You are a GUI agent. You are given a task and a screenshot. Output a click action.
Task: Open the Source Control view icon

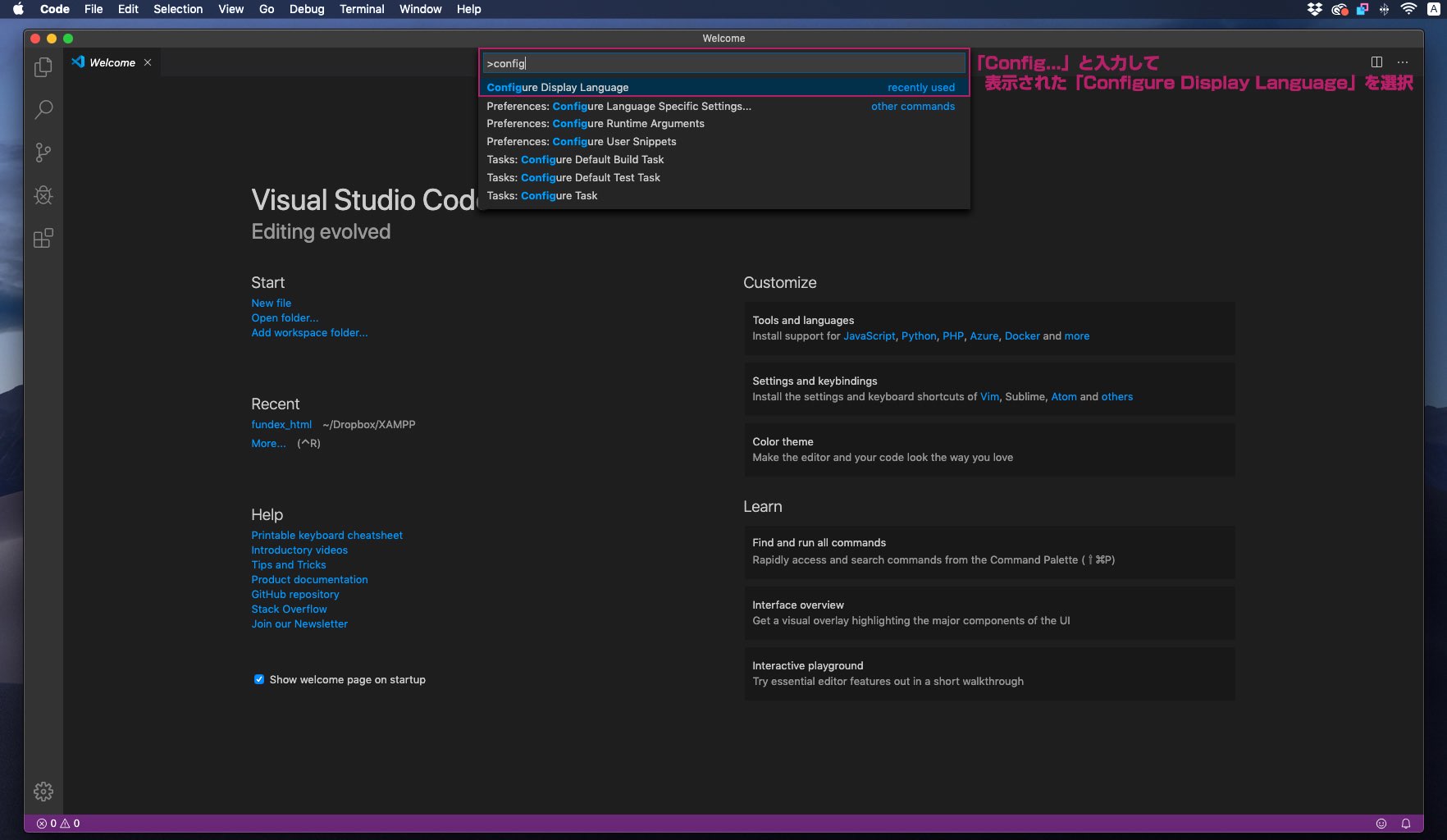click(x=43, y=153)
